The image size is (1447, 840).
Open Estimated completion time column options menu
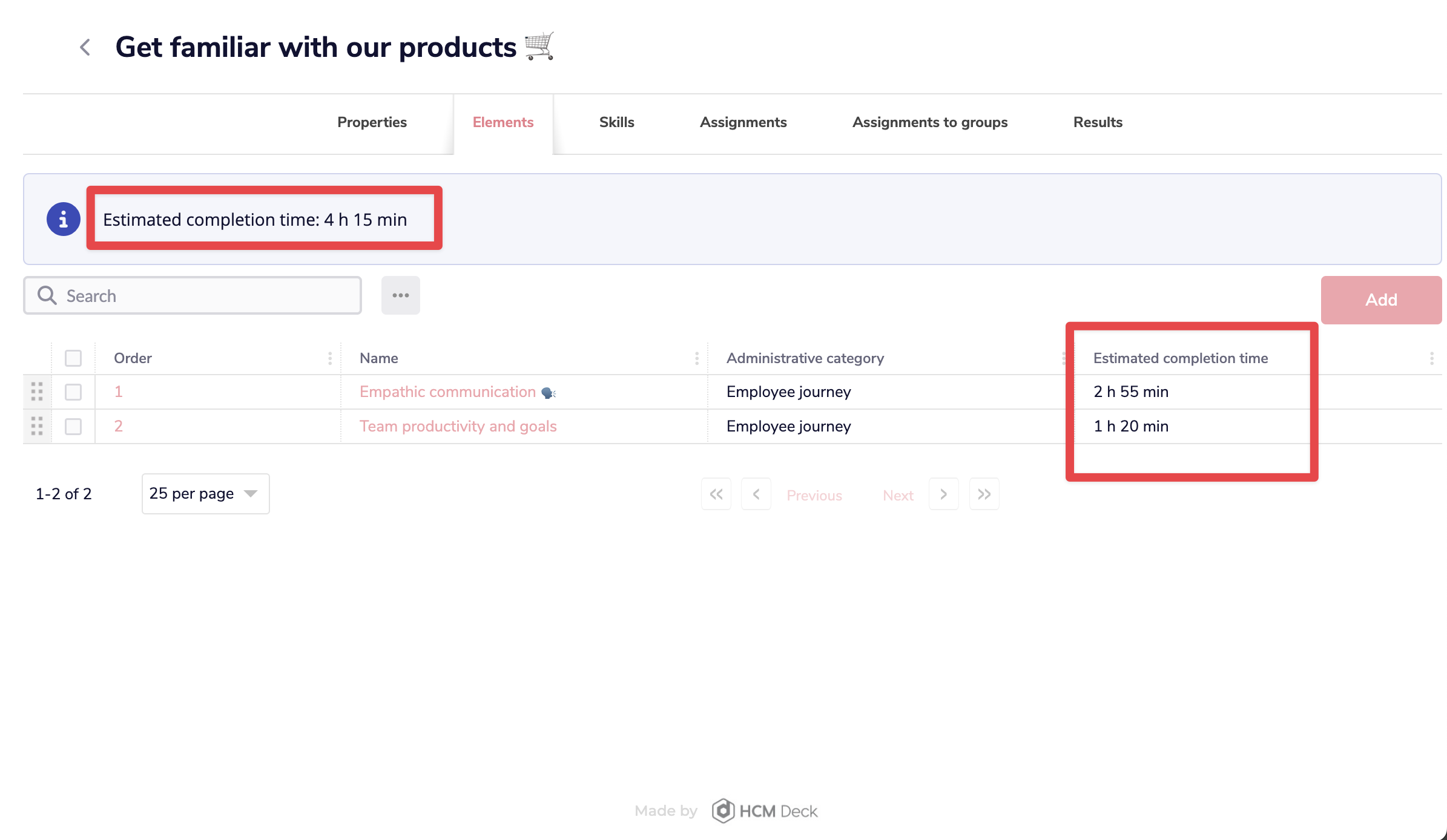pos(1432,358)
